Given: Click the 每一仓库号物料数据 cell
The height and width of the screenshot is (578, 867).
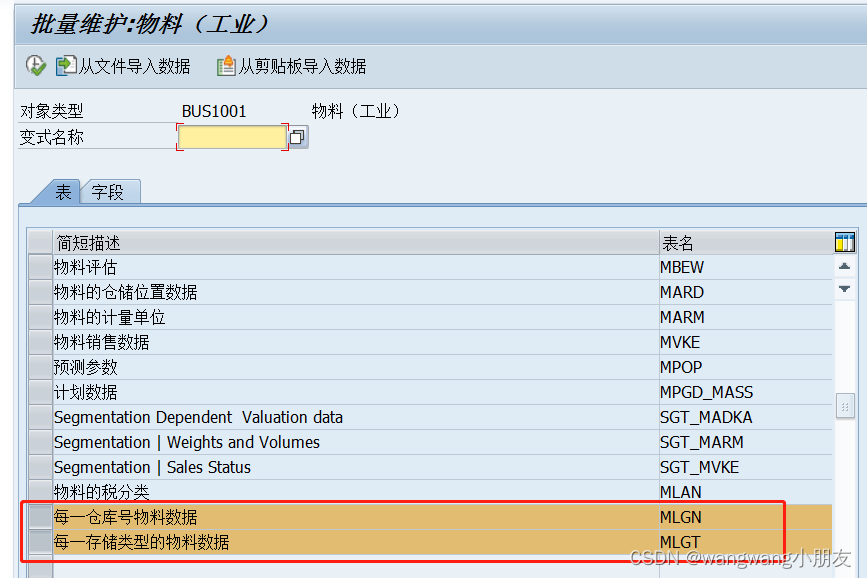Looking at the screenshot, I should point(356,517).
